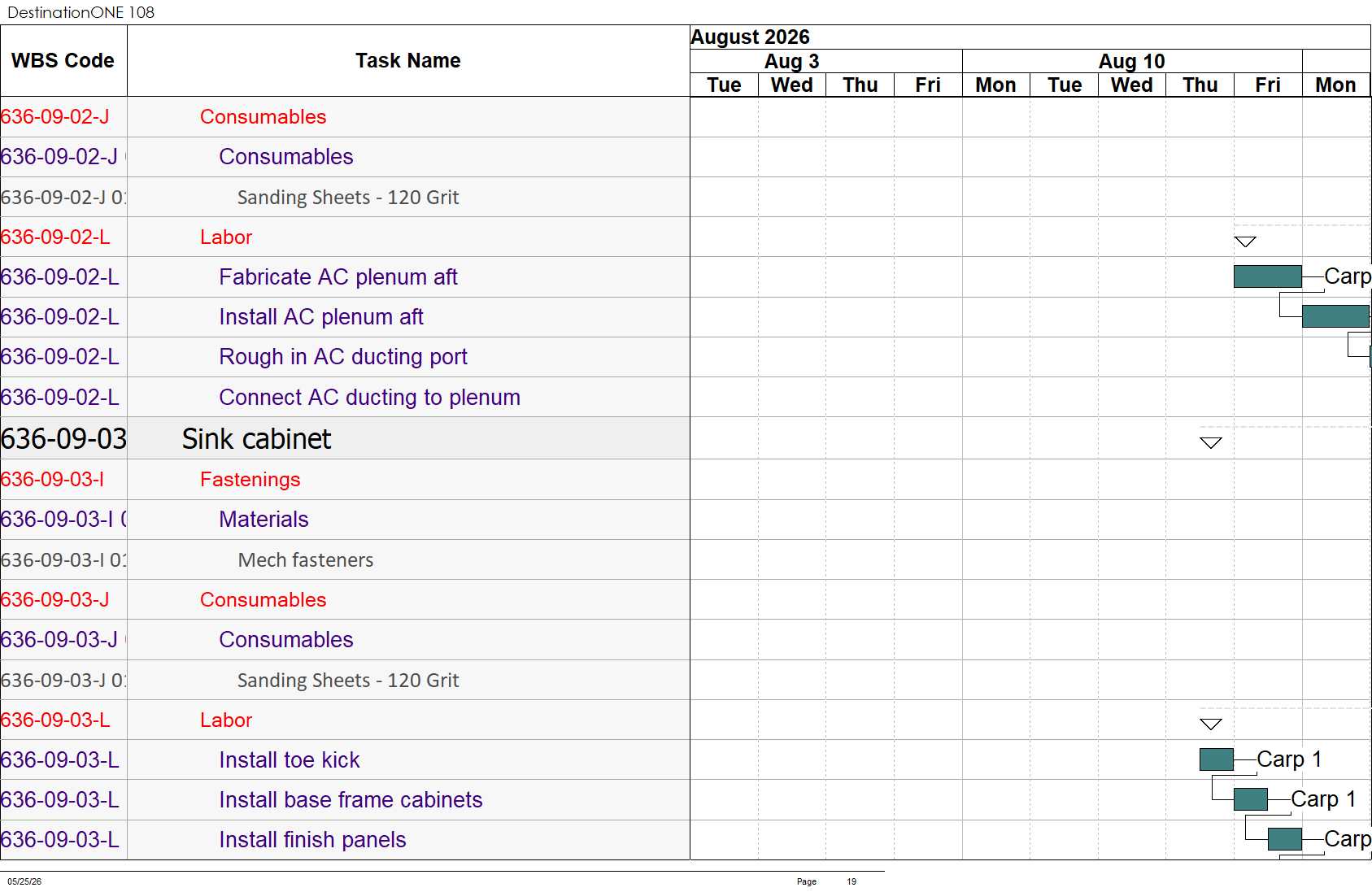
Task: Click the Install base frame cabinets task name
Action: [351, 800]
